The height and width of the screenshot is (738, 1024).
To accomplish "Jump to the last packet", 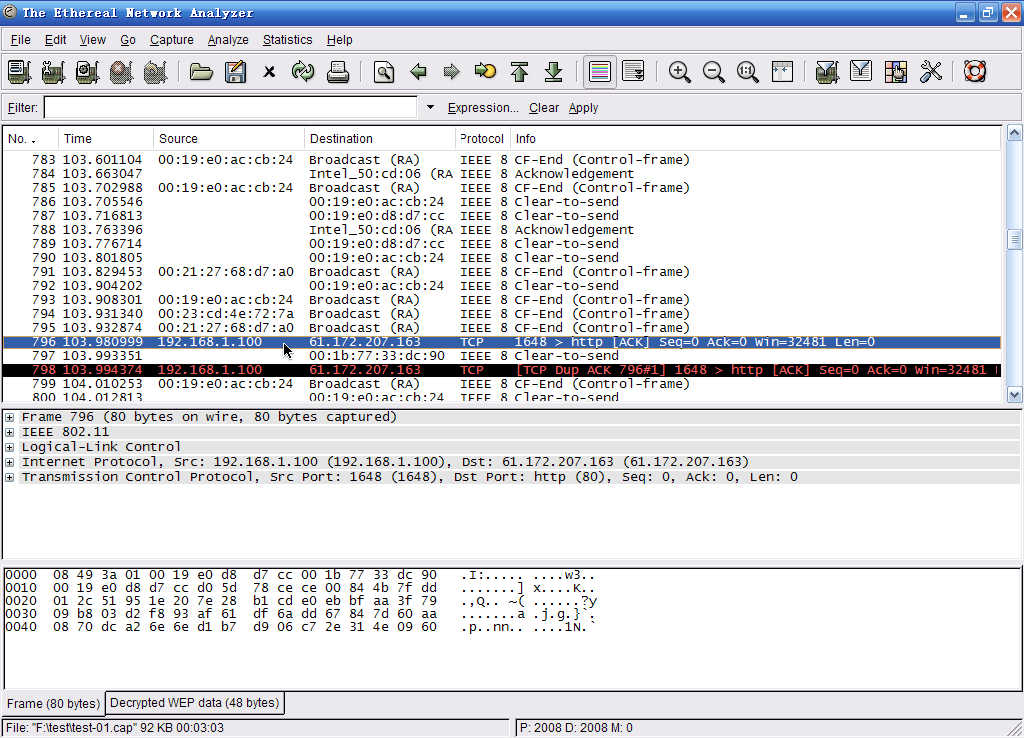I will click(x=554, y=72).
